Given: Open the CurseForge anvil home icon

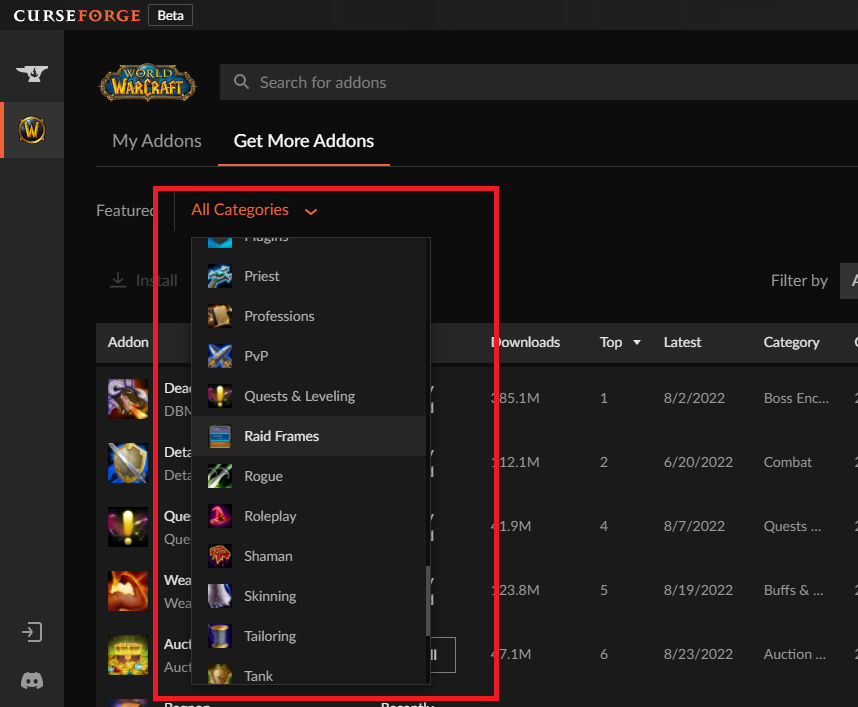Looking at the screenshot, I should click(32, 73).
